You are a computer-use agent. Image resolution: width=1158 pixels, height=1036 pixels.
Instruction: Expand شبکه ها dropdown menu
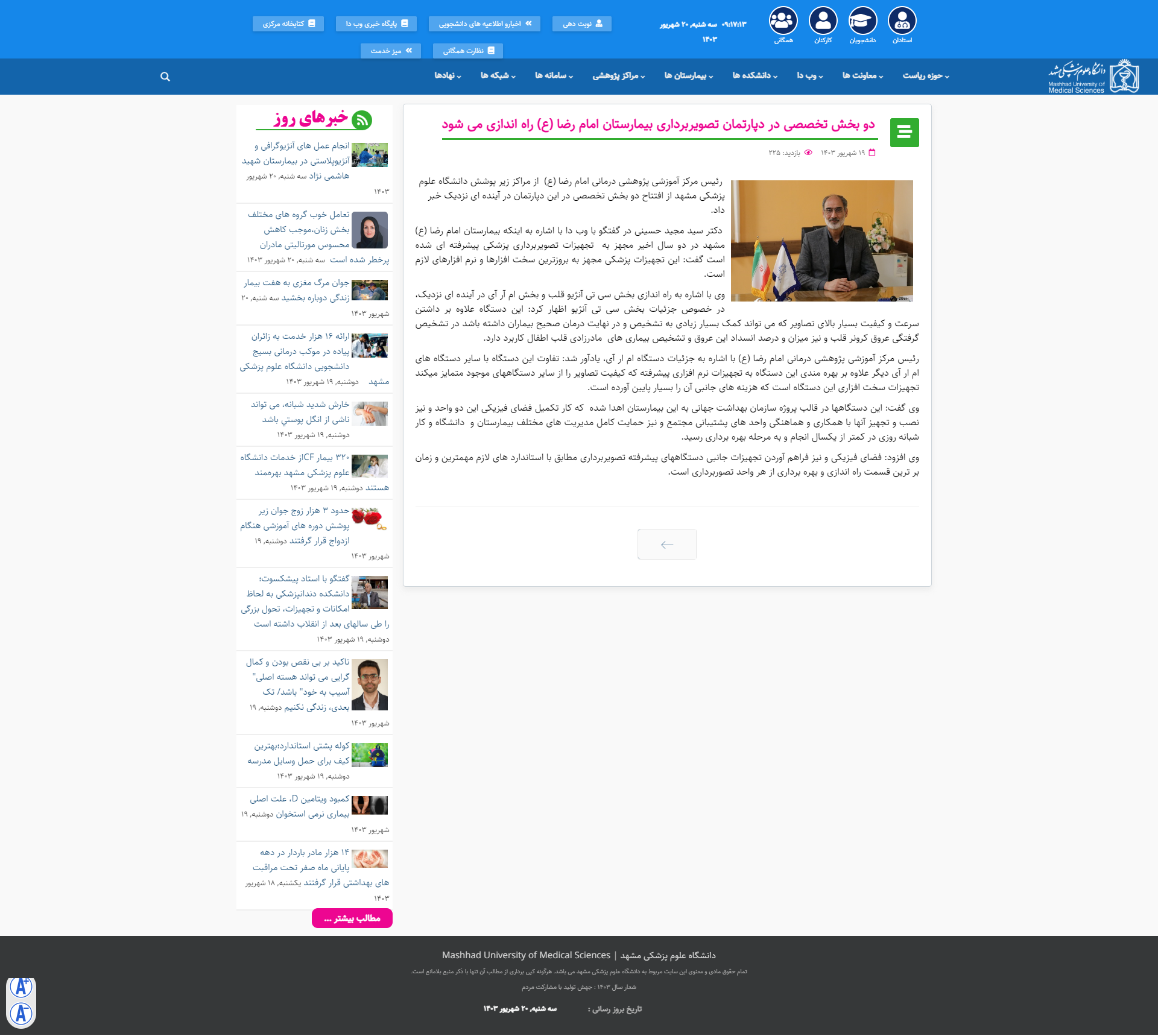(x=498, y=76)
